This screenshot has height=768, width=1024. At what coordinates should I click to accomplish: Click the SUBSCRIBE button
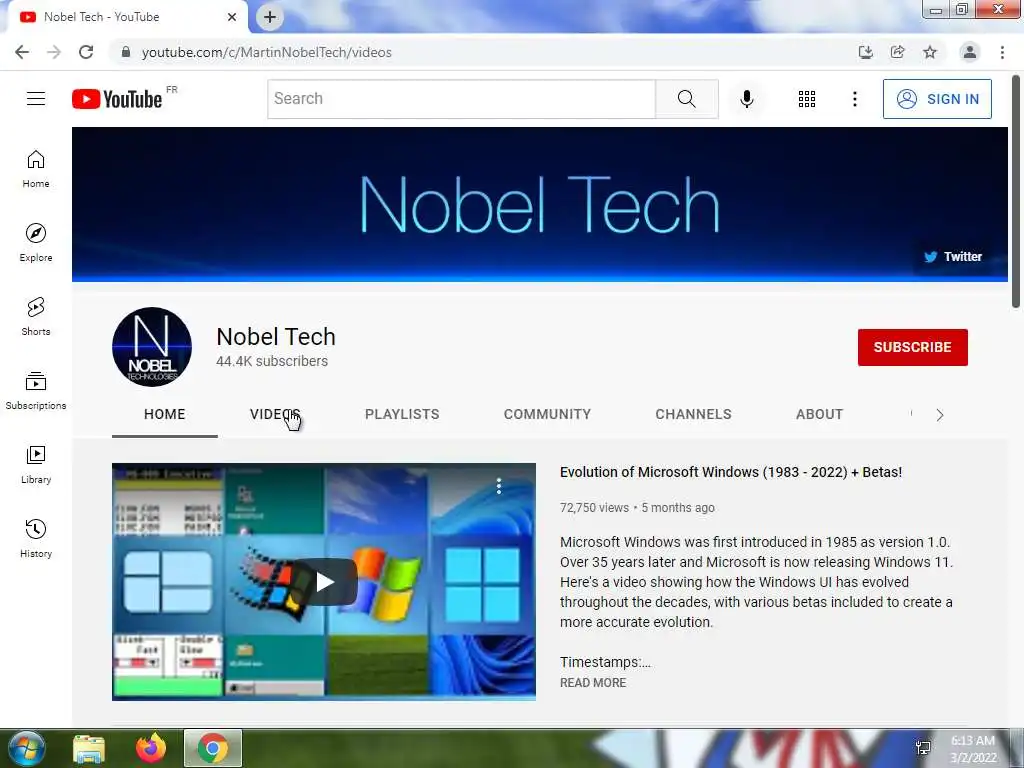[912, 347]
